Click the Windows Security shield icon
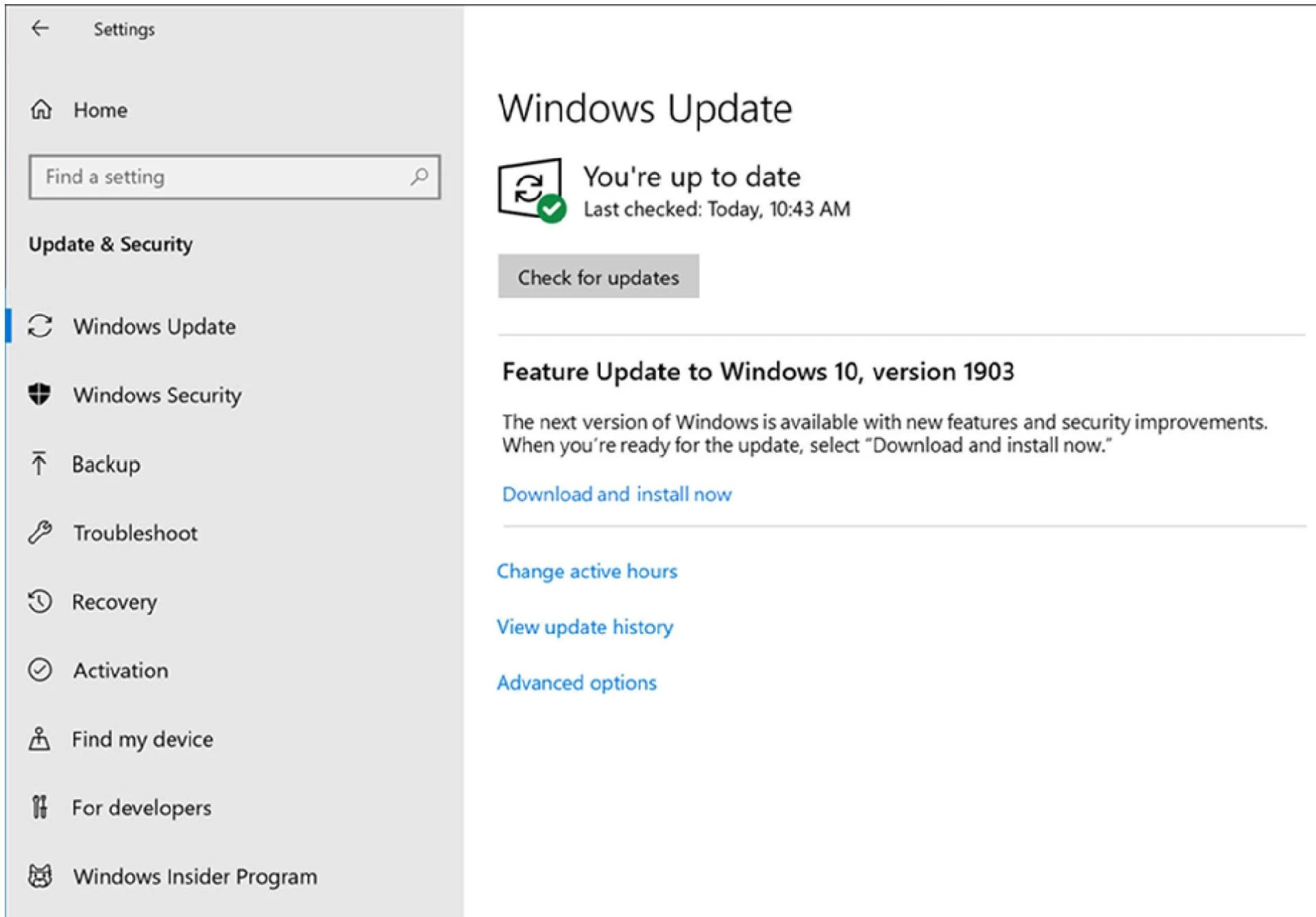Viewport: 1316px width, 917px height. pos(40,395)
